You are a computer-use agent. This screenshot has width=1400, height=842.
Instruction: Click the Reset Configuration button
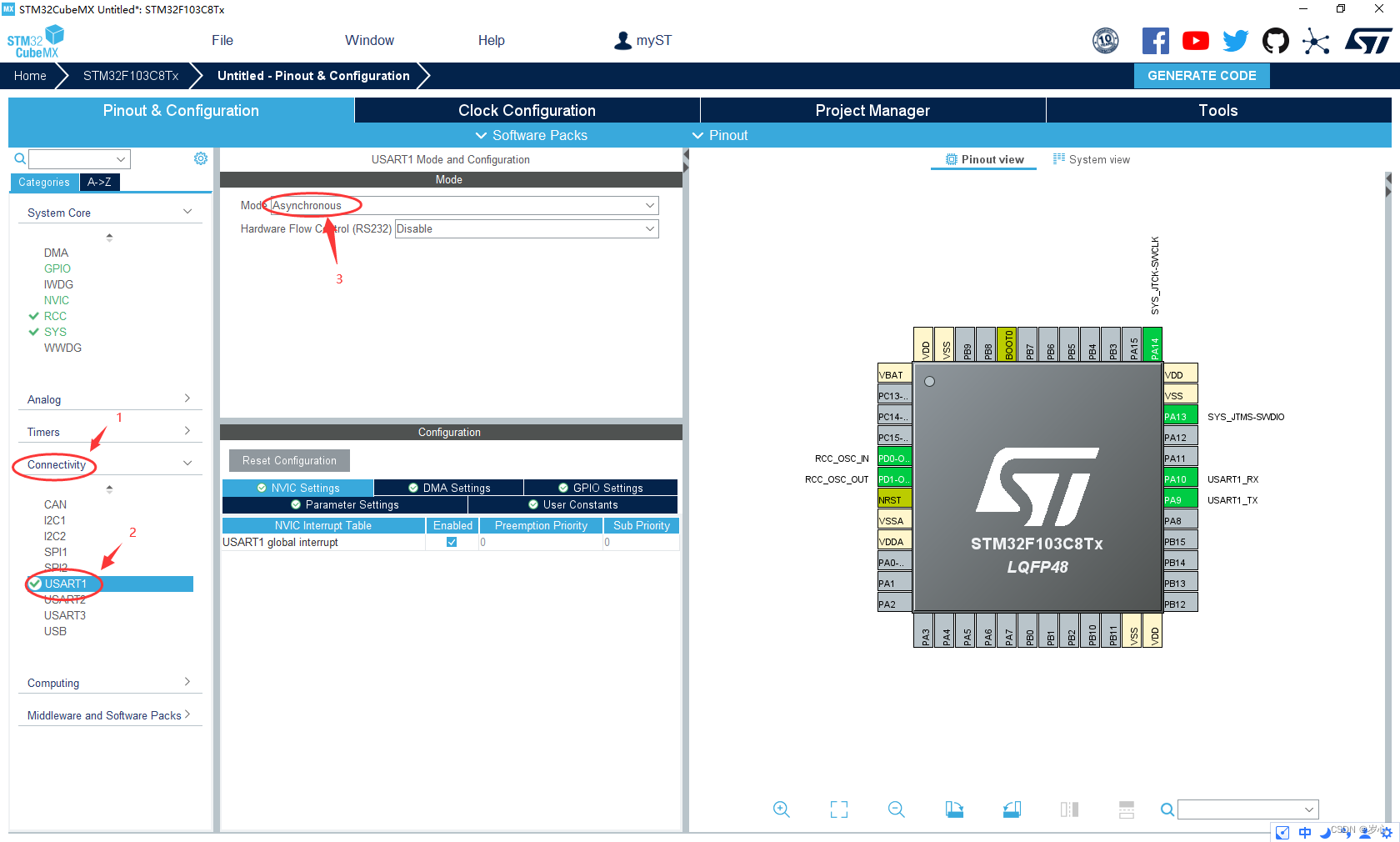click(289, 460)
